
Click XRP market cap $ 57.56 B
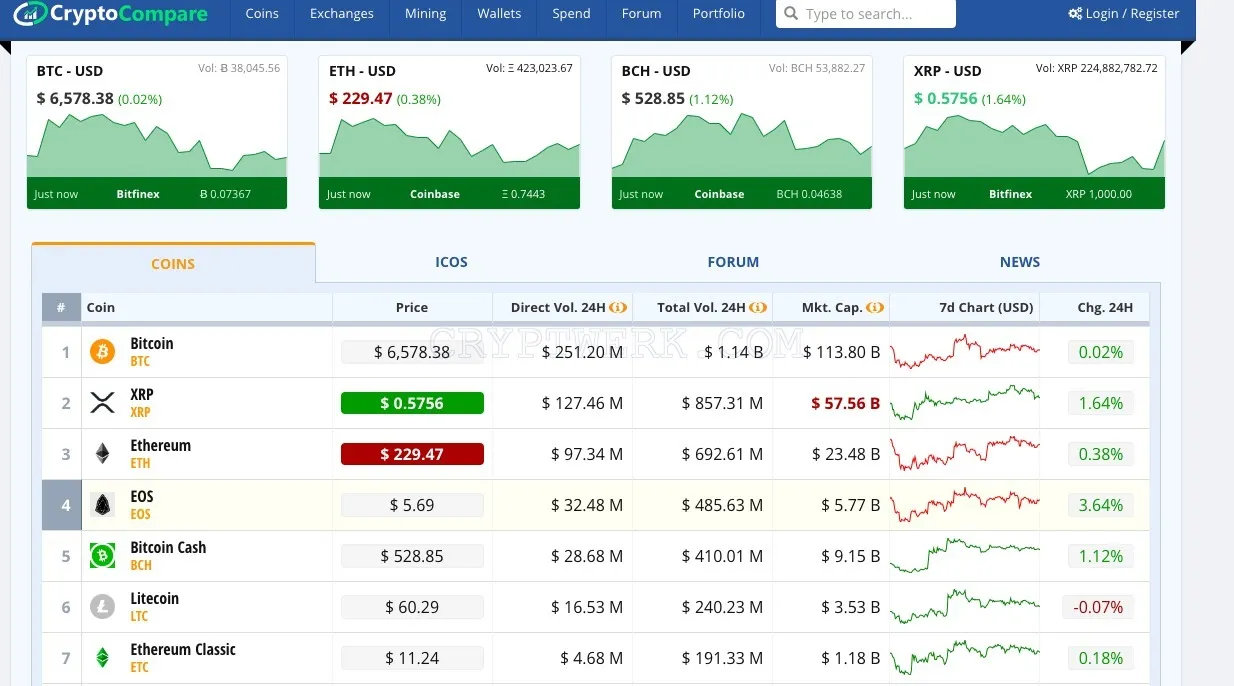tap(846, 403)
